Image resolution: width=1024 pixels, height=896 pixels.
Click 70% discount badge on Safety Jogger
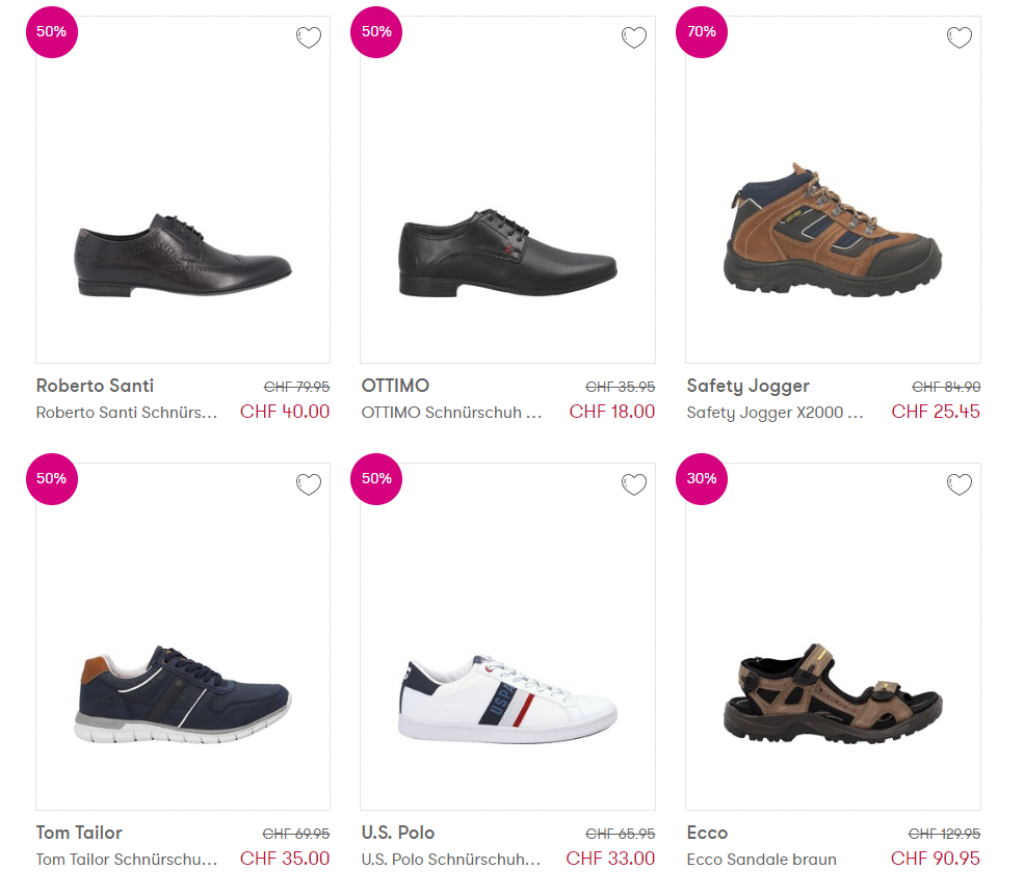coord(702,32)
